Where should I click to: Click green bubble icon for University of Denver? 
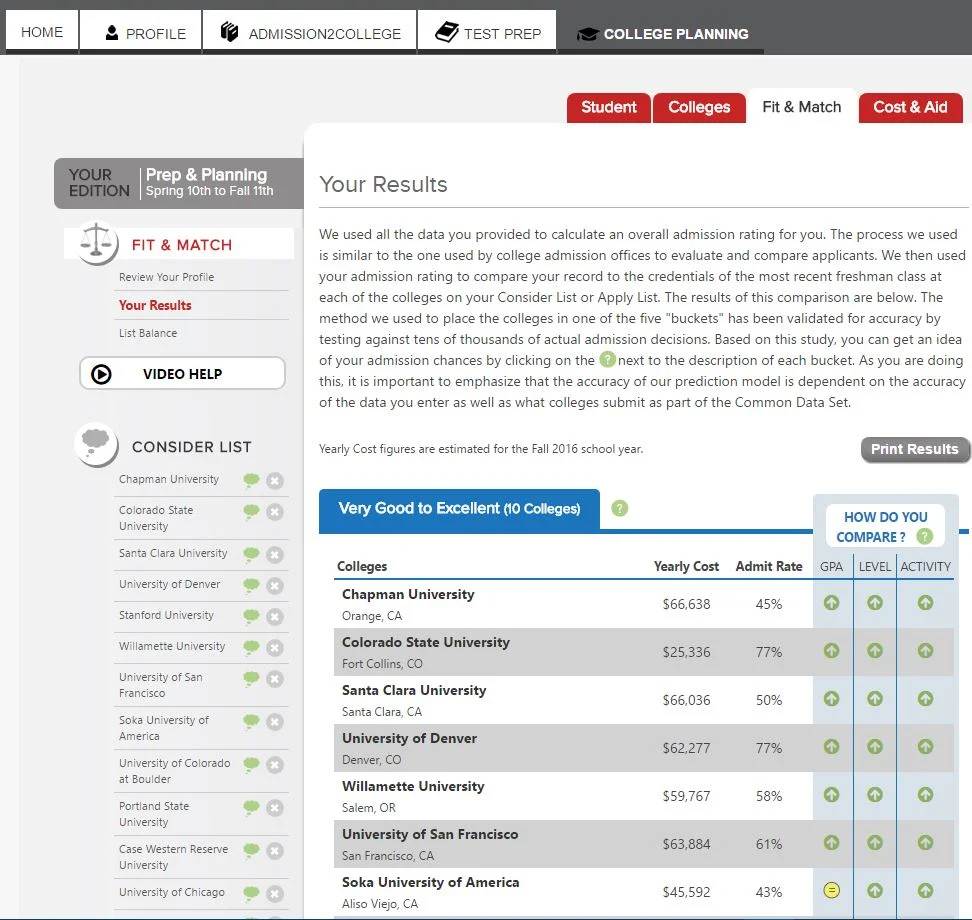251,585
